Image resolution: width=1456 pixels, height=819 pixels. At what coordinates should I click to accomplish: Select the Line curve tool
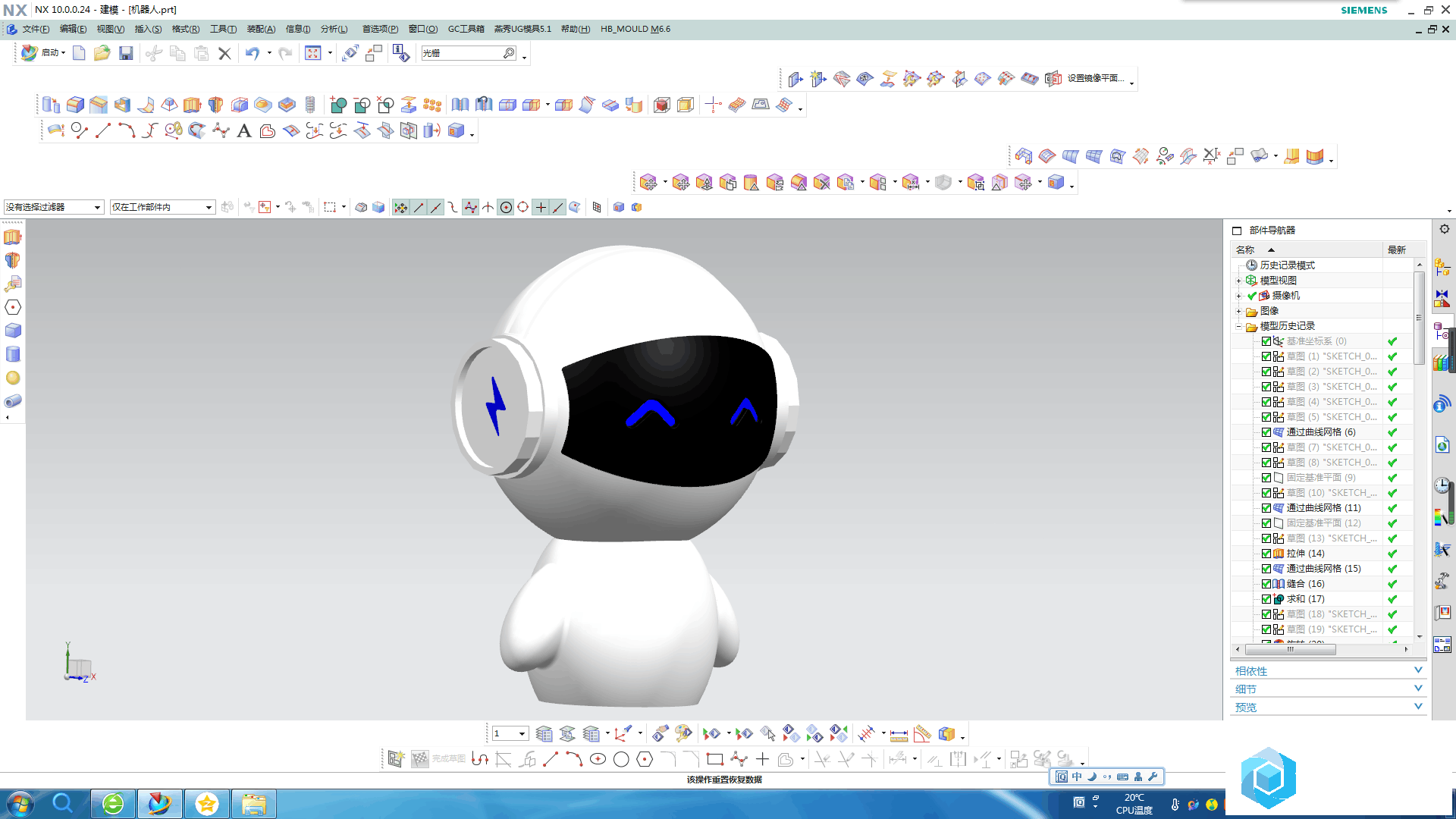click(103, 131)
